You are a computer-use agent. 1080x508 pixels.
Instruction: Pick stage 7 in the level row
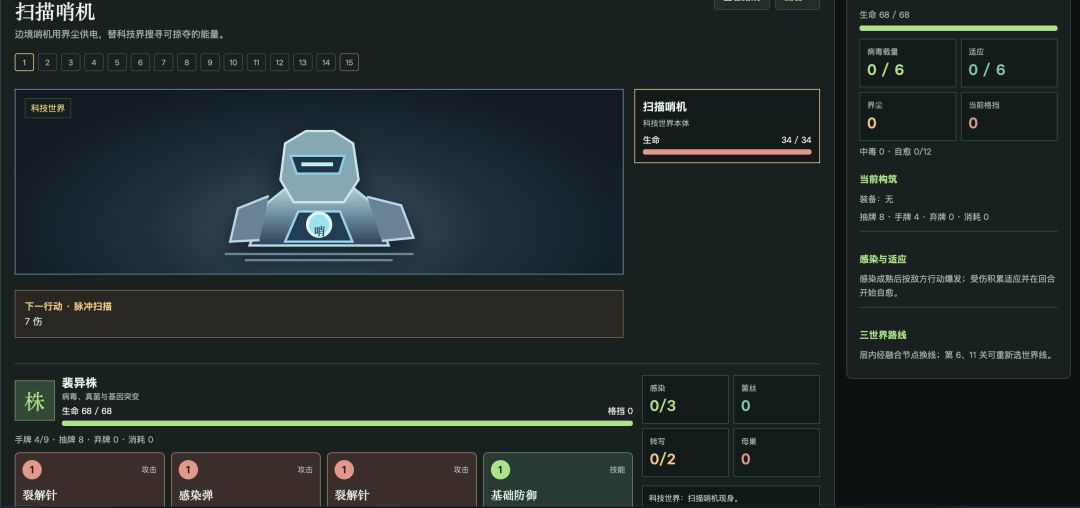coord(163,63)
